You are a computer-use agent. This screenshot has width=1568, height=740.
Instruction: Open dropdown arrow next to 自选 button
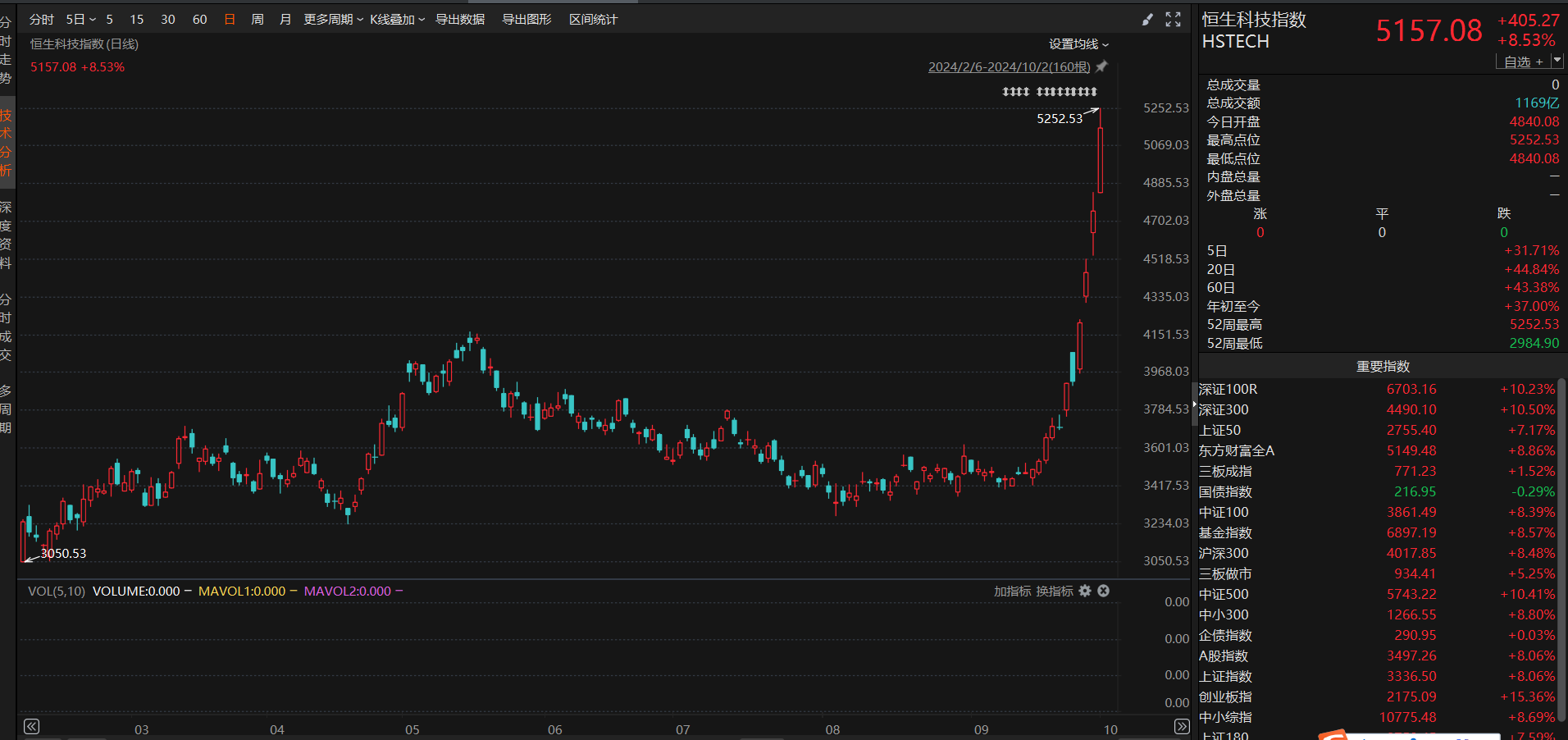(x=1557, y=61)
